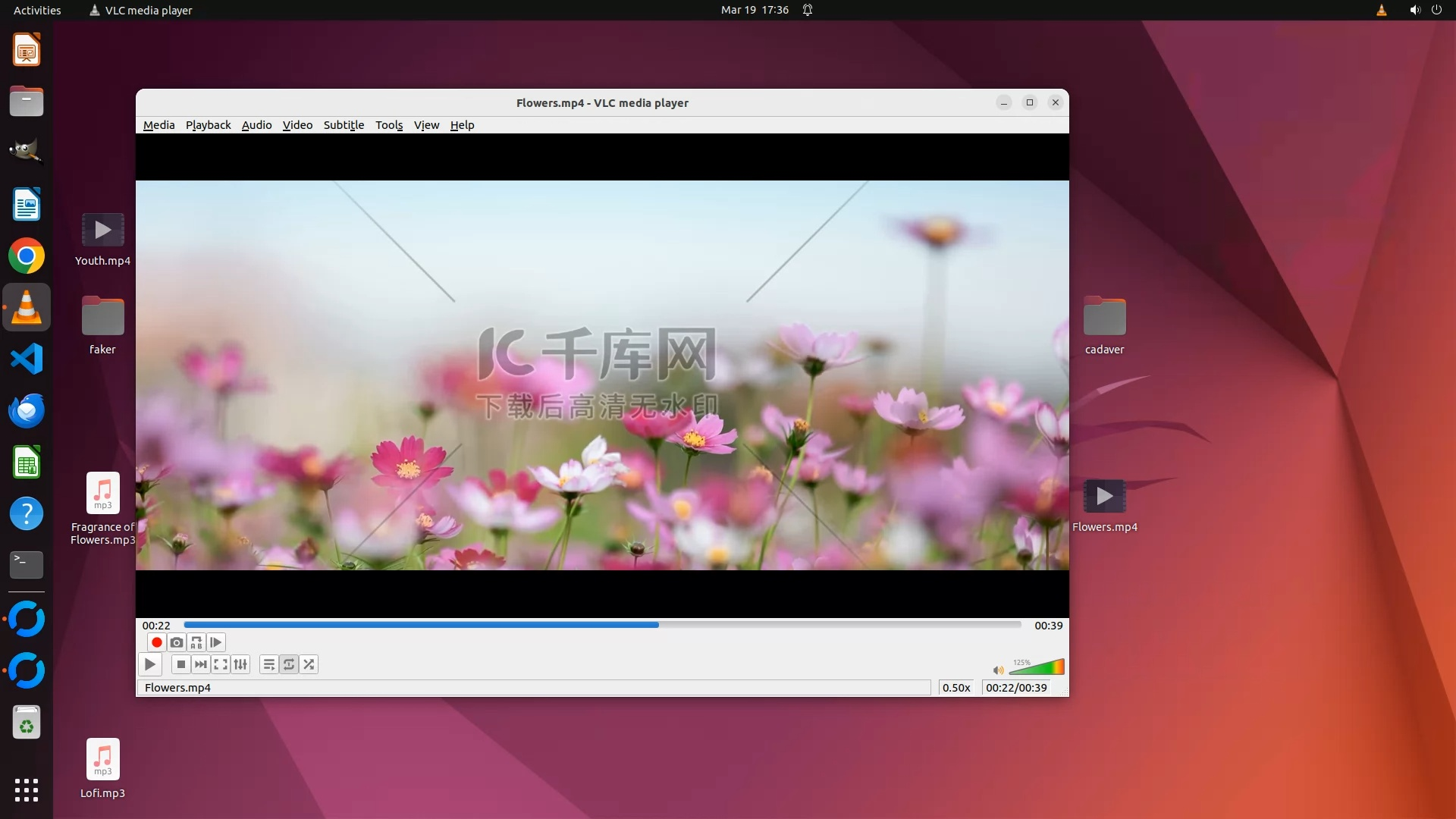Stop playback with the stop button

(180, 664)
